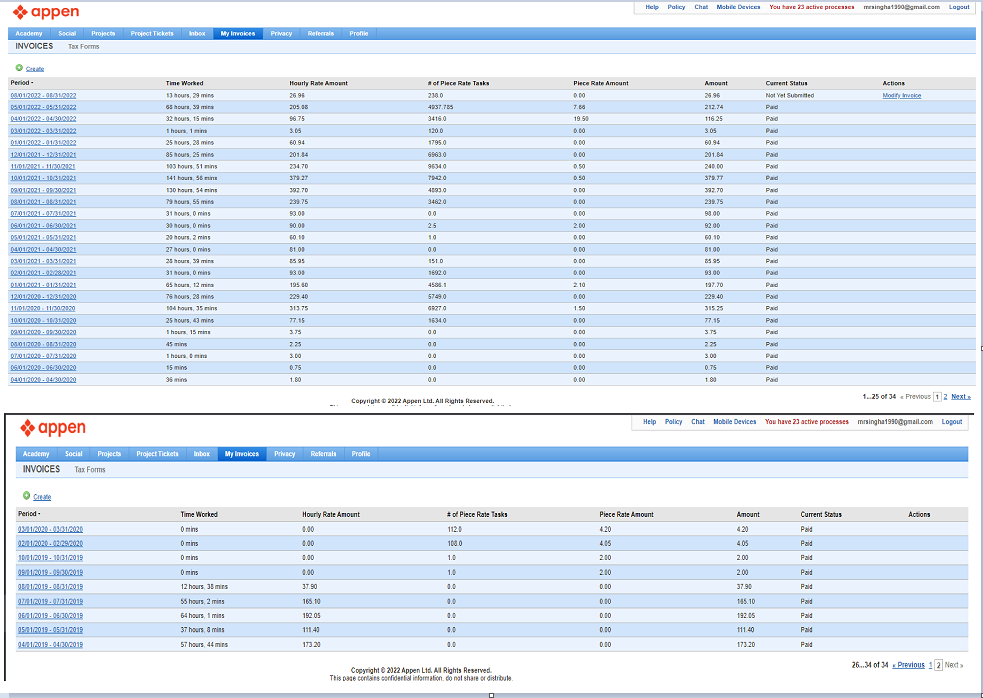
Task: Open invoice period 06/01/2019 - 06/30/2019
Action: (x=50, y=616)
